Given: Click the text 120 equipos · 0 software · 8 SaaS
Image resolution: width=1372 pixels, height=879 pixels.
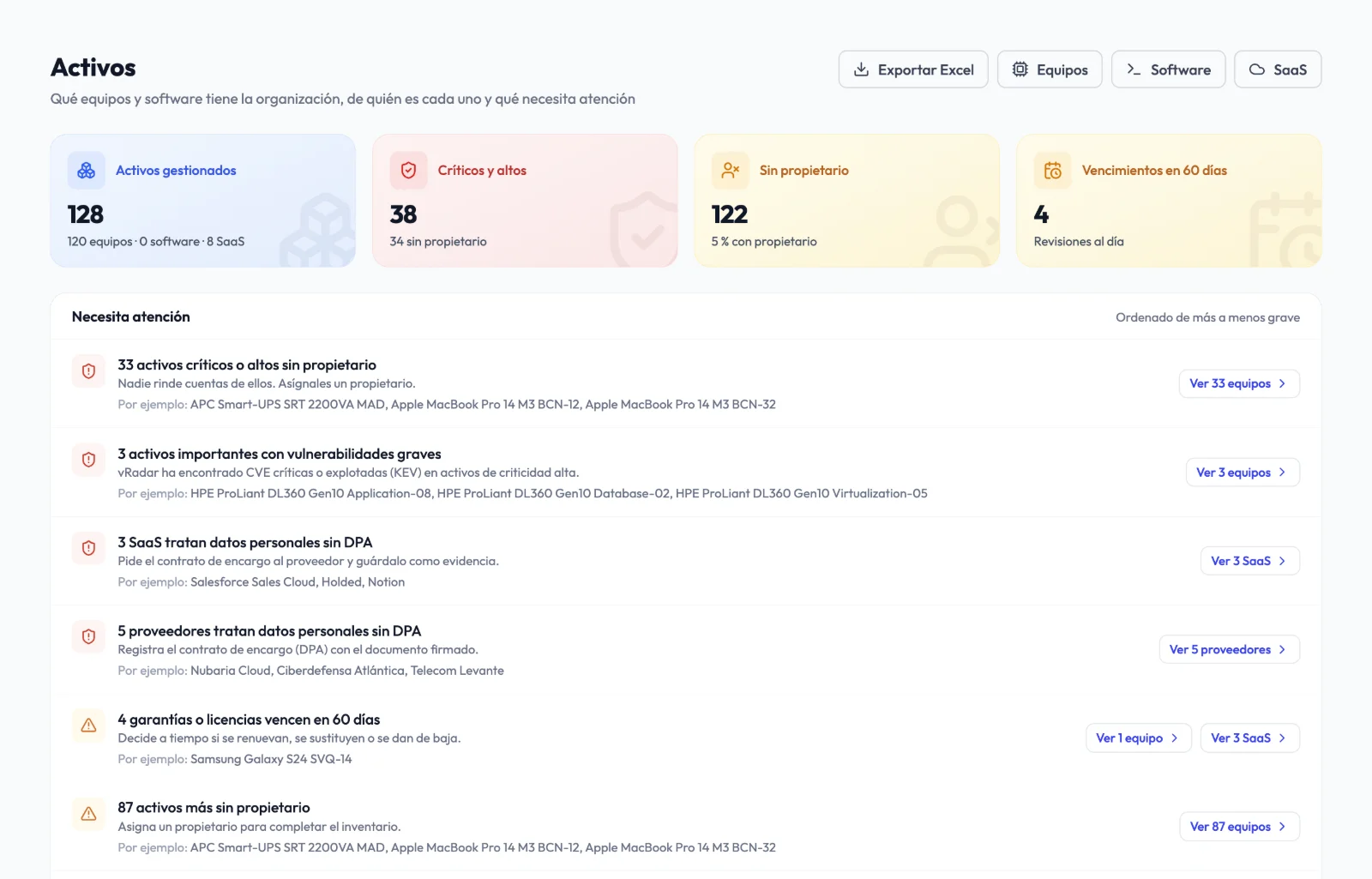Looking at the screenshot, I should click(x=156, y=242).
